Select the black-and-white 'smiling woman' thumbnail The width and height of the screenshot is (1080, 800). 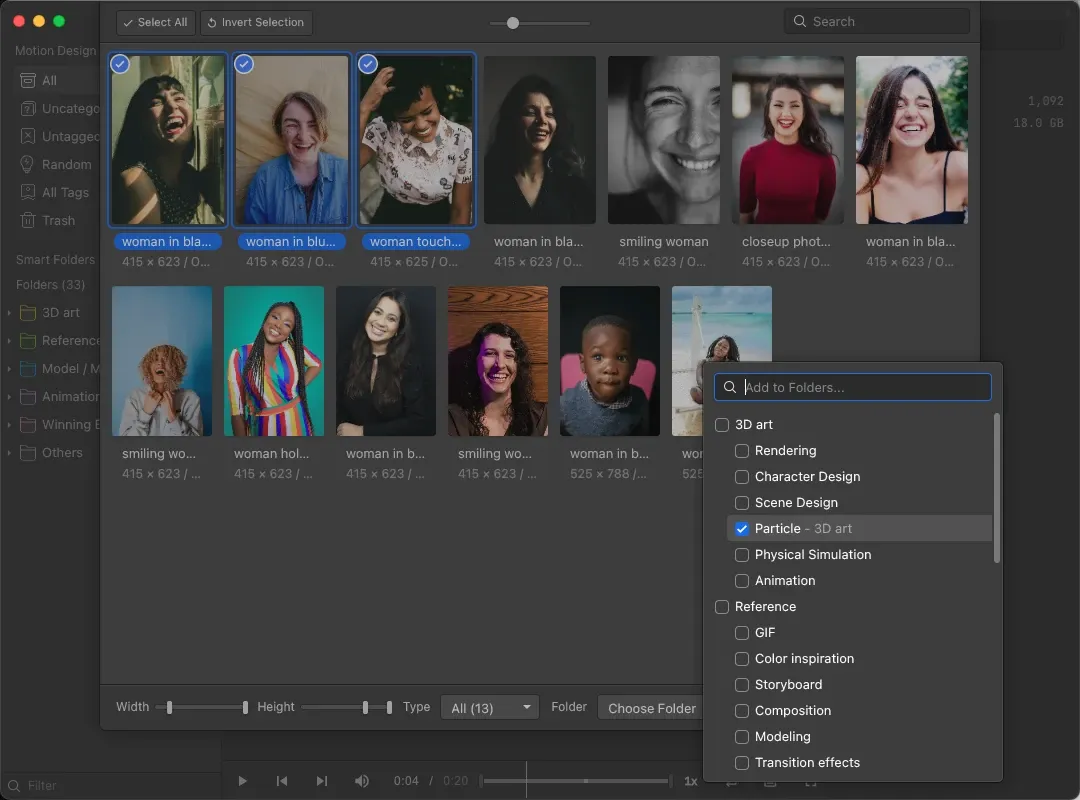point(664,140)
